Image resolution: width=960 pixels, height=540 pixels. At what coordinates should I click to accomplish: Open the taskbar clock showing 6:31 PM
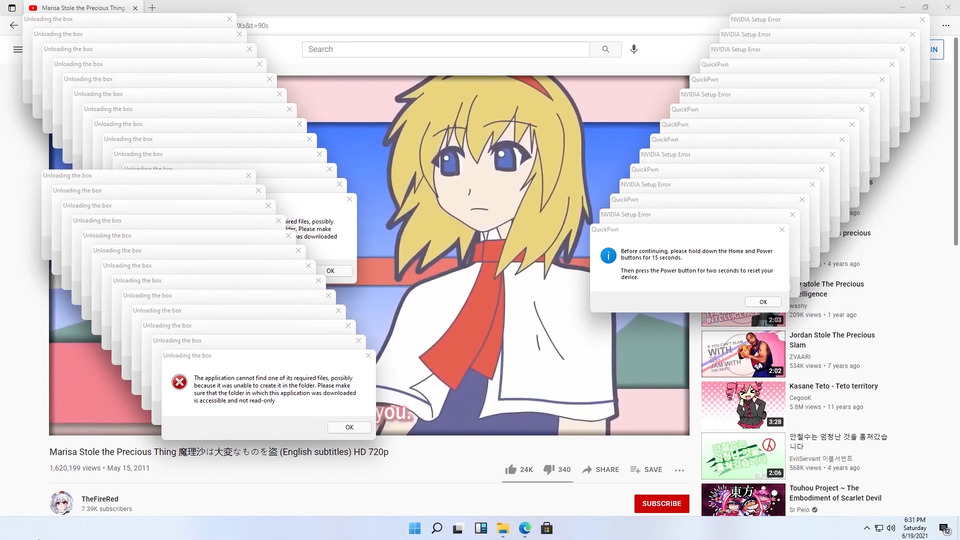point(914,528)
